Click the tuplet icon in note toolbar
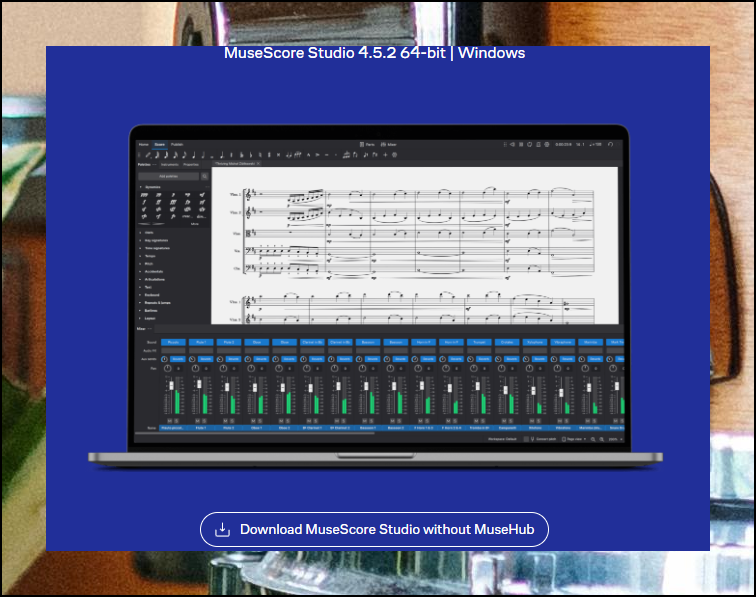 tap(347, 155)
